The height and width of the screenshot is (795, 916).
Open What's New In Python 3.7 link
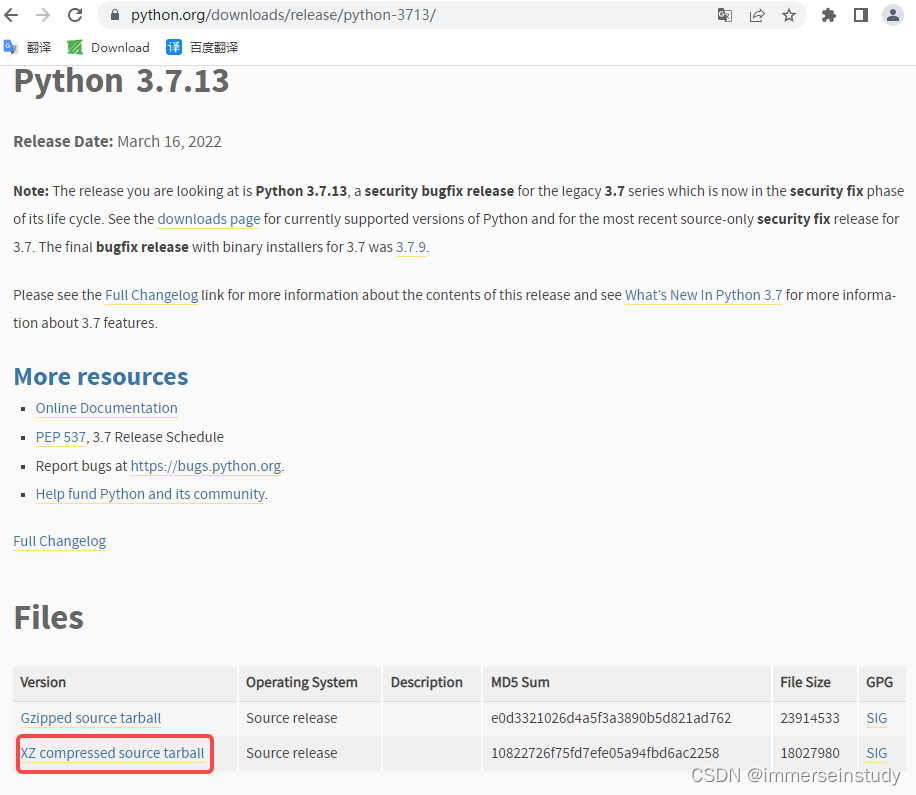point(703,295)
